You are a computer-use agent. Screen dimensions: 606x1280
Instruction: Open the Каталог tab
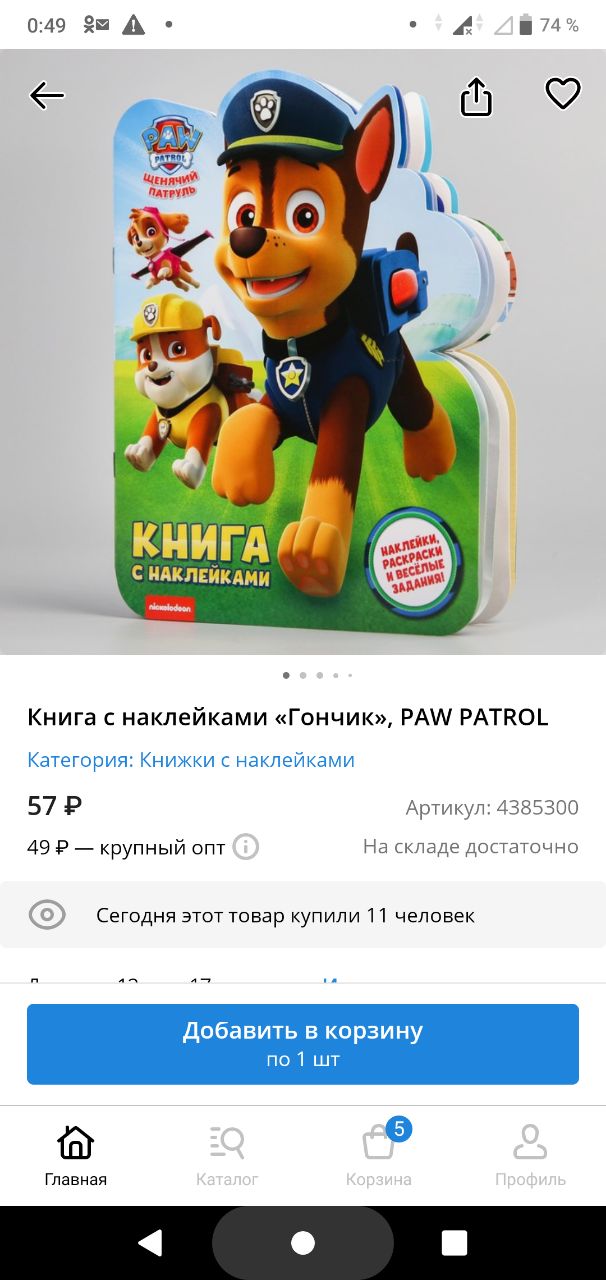(227, 1155)
